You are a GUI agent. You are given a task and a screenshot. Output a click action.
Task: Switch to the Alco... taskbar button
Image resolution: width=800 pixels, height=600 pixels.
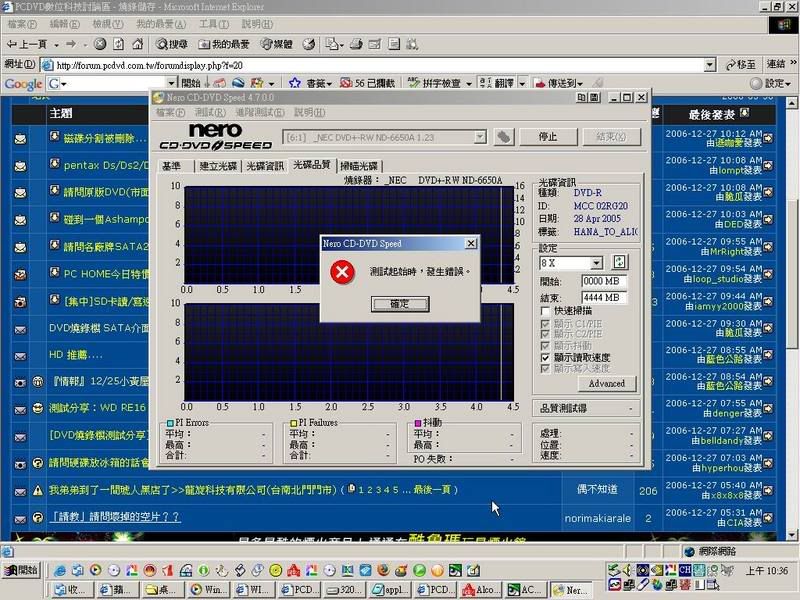479,590
